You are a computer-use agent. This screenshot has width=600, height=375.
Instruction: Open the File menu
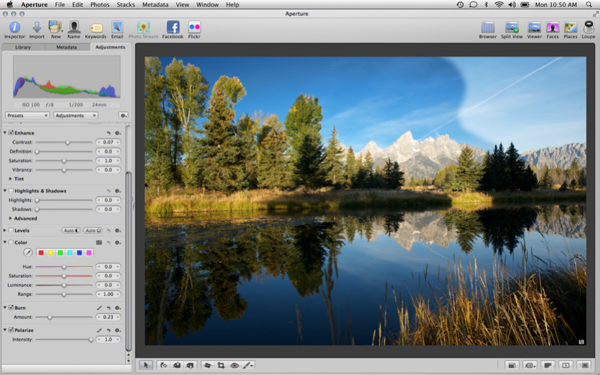(60, 5)
